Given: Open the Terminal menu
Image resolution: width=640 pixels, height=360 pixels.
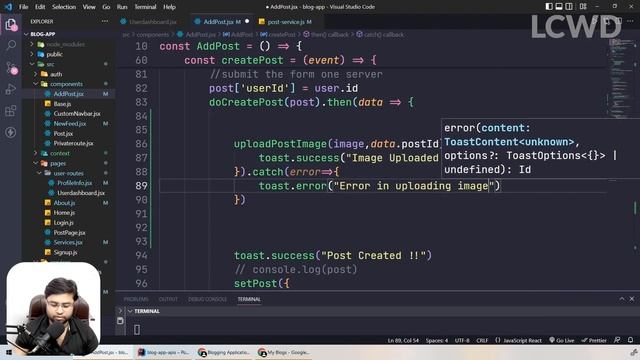Looking at the screenshot, I should tap(145, 7).
